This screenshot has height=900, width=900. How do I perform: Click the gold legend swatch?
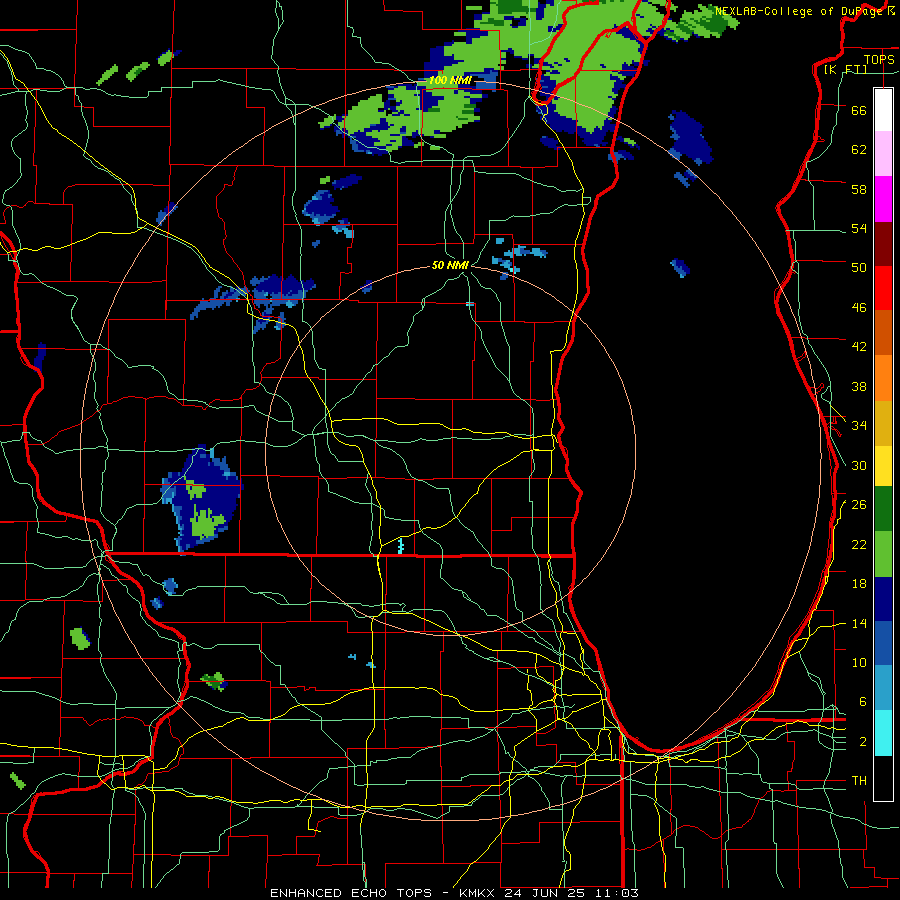[883, 423]
